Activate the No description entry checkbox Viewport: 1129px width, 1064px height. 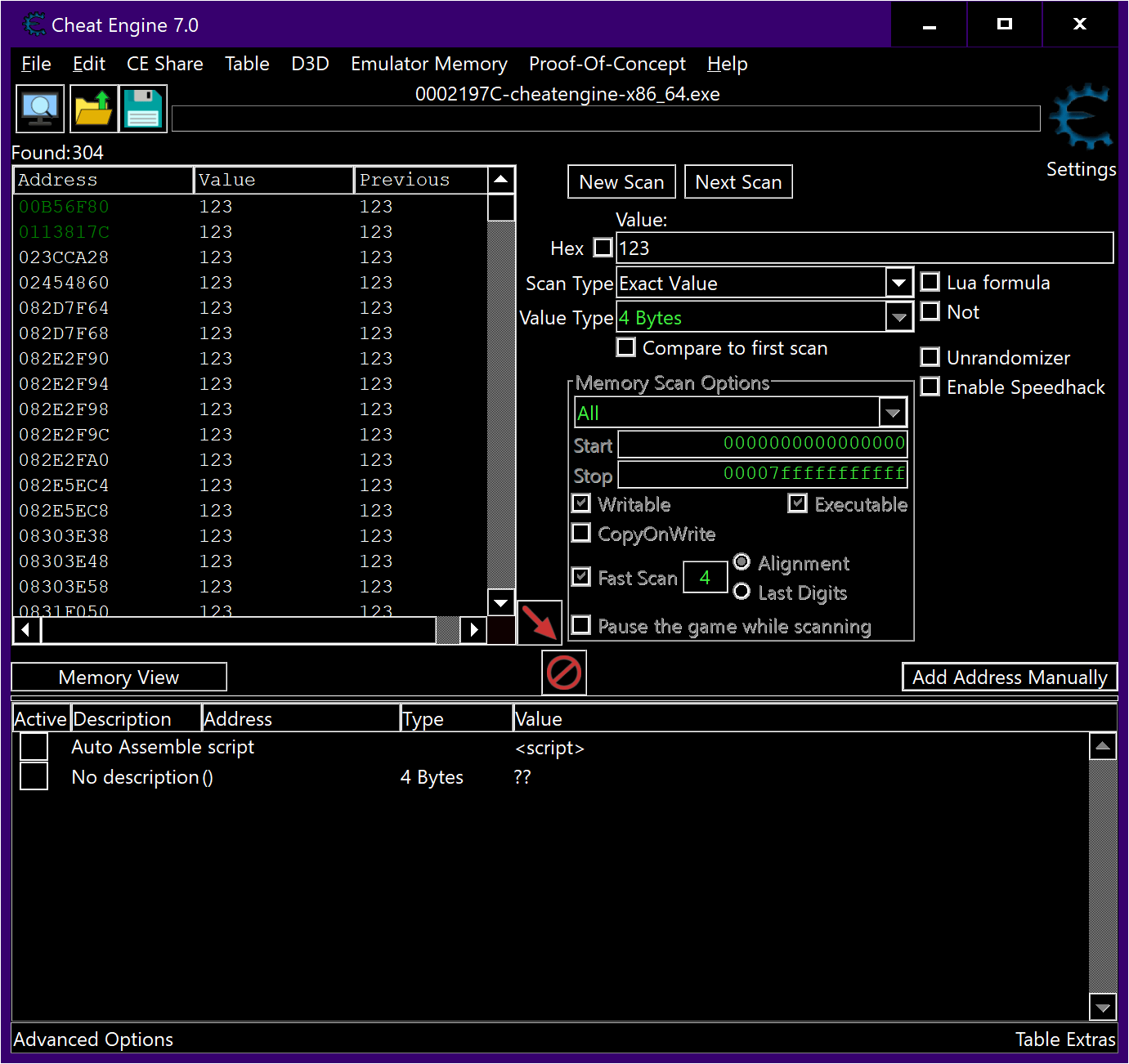[x=34, y=776]
